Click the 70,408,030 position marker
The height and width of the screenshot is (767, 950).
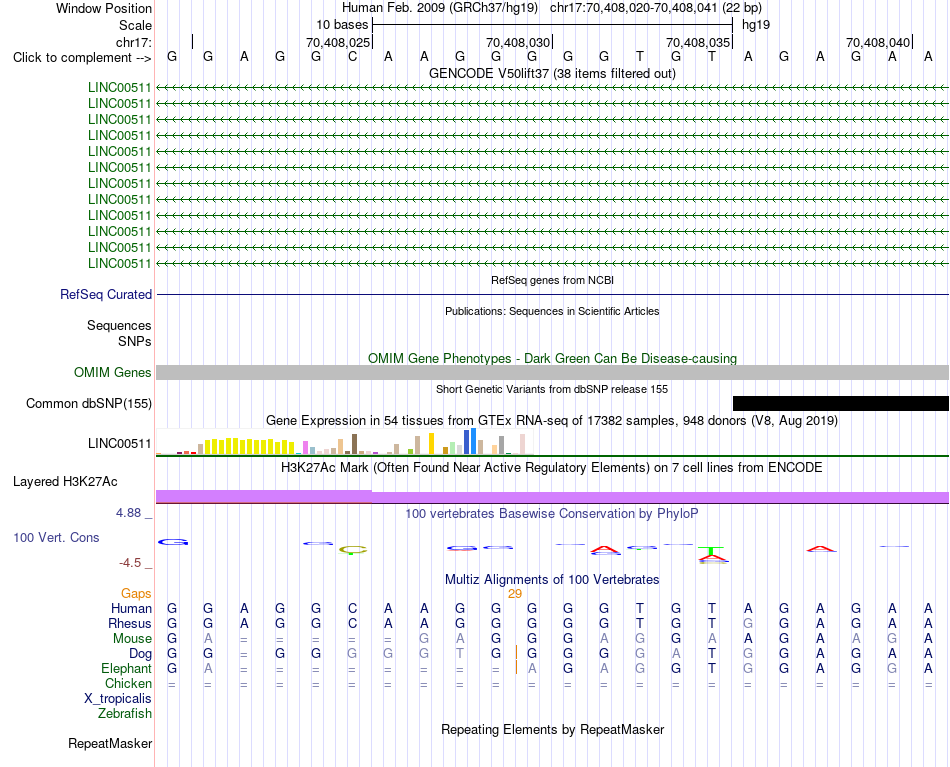518,42
